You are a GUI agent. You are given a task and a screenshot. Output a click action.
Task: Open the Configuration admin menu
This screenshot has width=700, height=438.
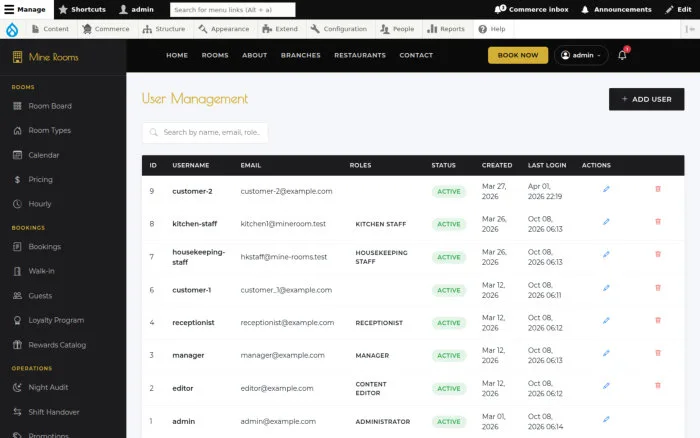pyautogui.click(x=339, y=29)
